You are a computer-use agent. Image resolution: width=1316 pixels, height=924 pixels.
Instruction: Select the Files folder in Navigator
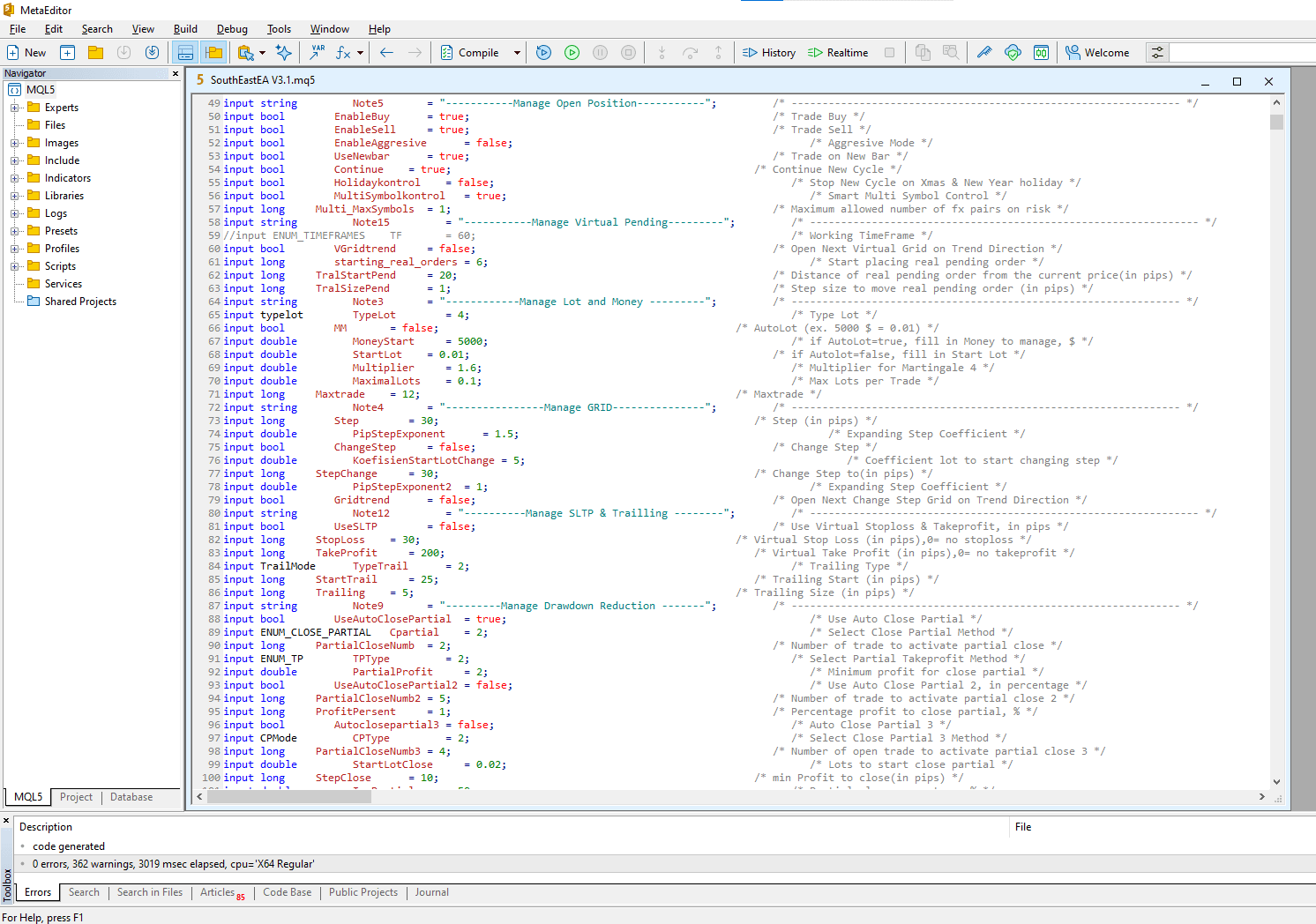pyautogui.click(x=55, y=125)
